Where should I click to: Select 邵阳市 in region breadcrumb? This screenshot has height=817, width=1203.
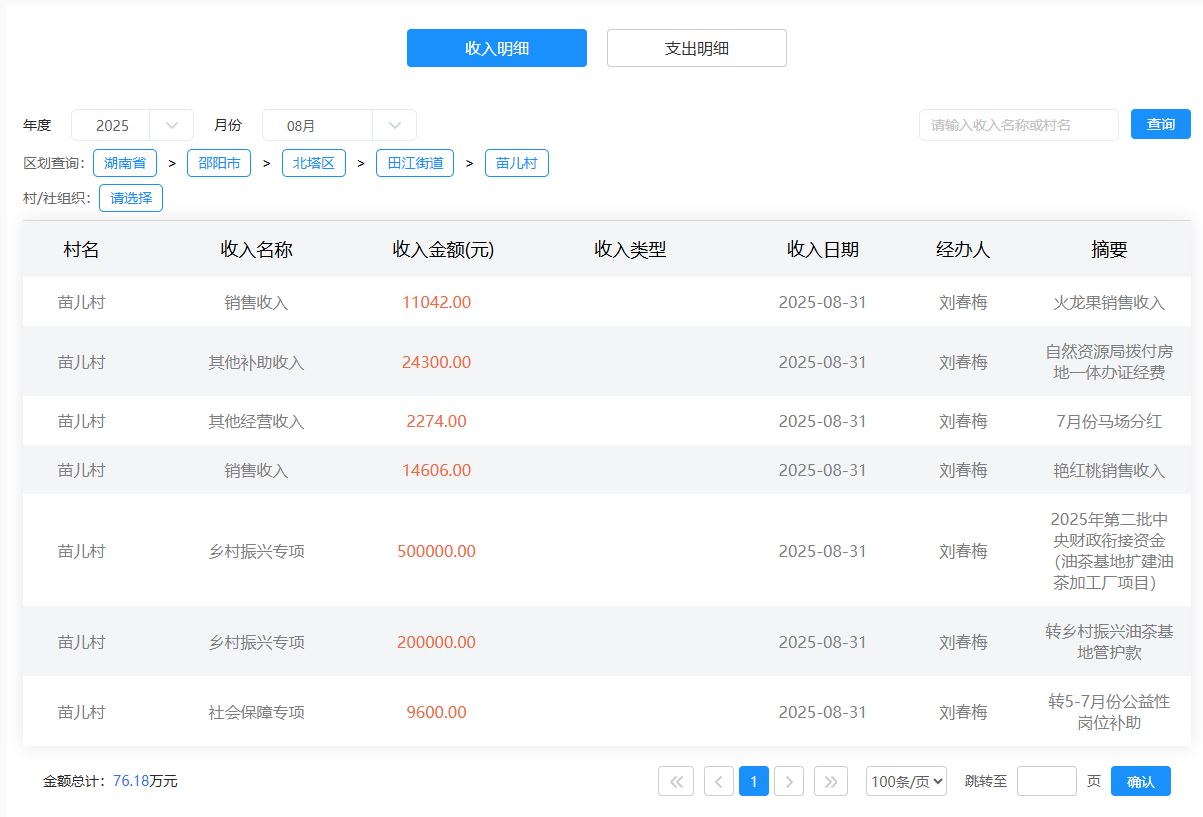[x=219, y=163]
